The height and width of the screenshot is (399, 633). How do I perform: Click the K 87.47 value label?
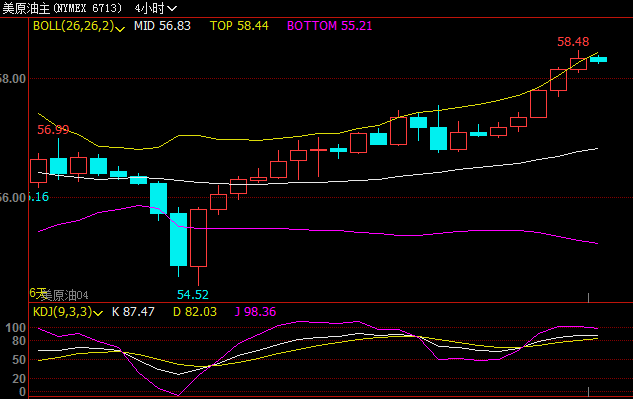click(x=133, y=312)
